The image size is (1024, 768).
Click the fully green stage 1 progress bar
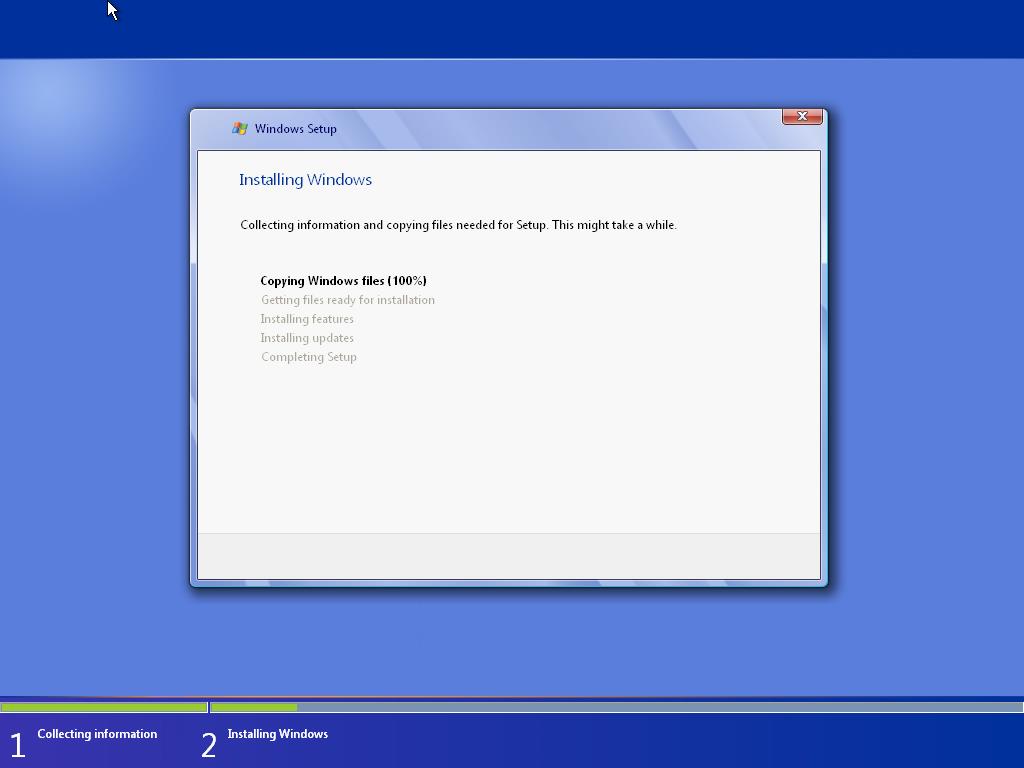tap(103, 707)
